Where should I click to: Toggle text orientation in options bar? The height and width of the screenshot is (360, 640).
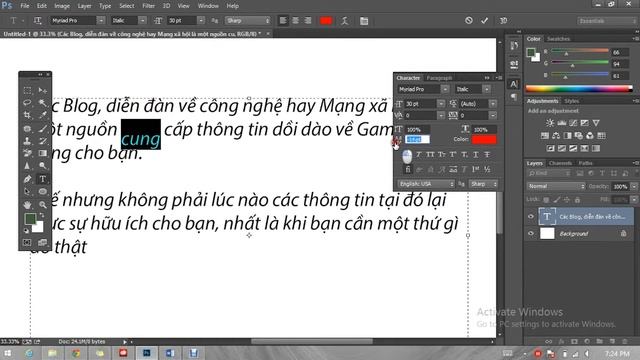pyautogui.click(x=37, y=20)
